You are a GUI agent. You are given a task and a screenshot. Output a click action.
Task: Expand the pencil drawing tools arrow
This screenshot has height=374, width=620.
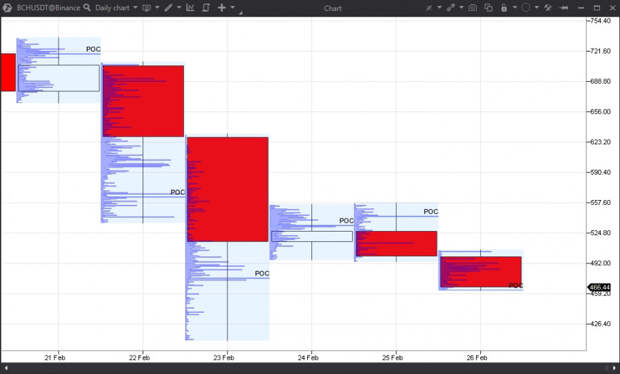[x=179, y=8]
